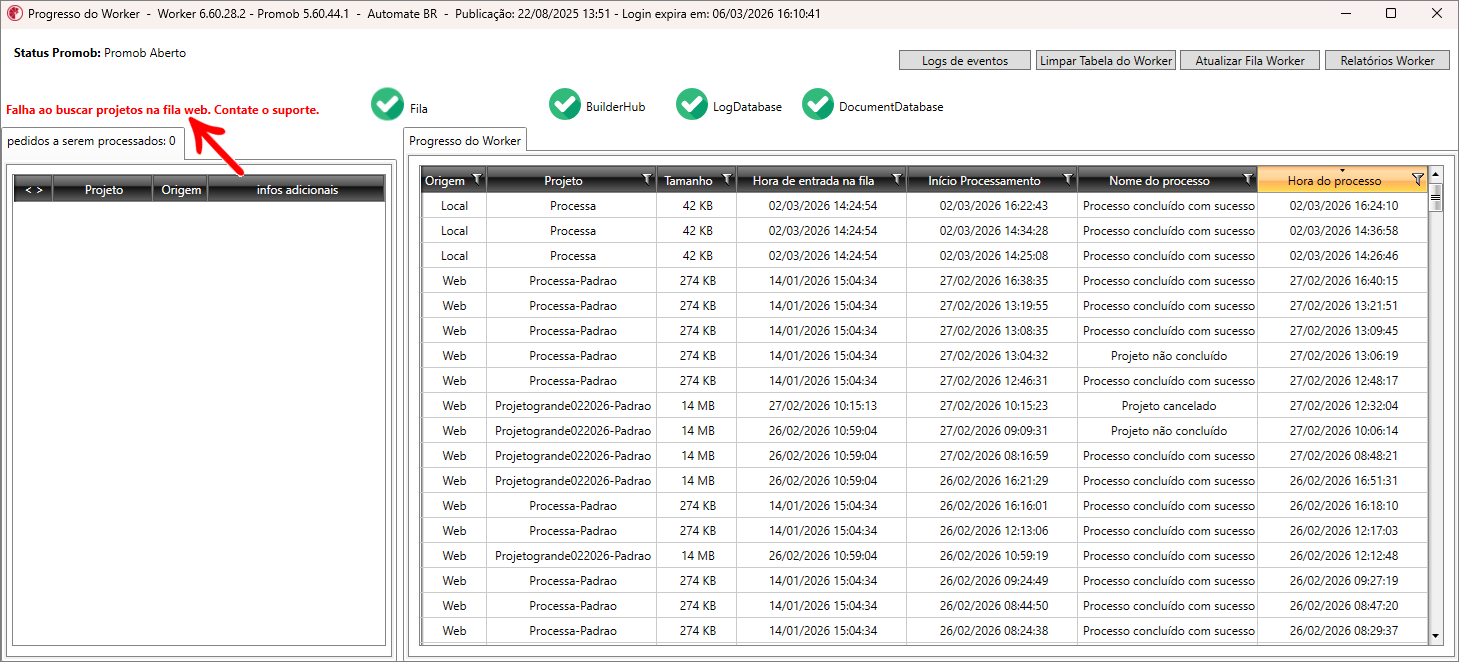Screen dimensions: 1459x662
Task: Open filter dropdown for Nome do processo column
Action: point(1247,180)
